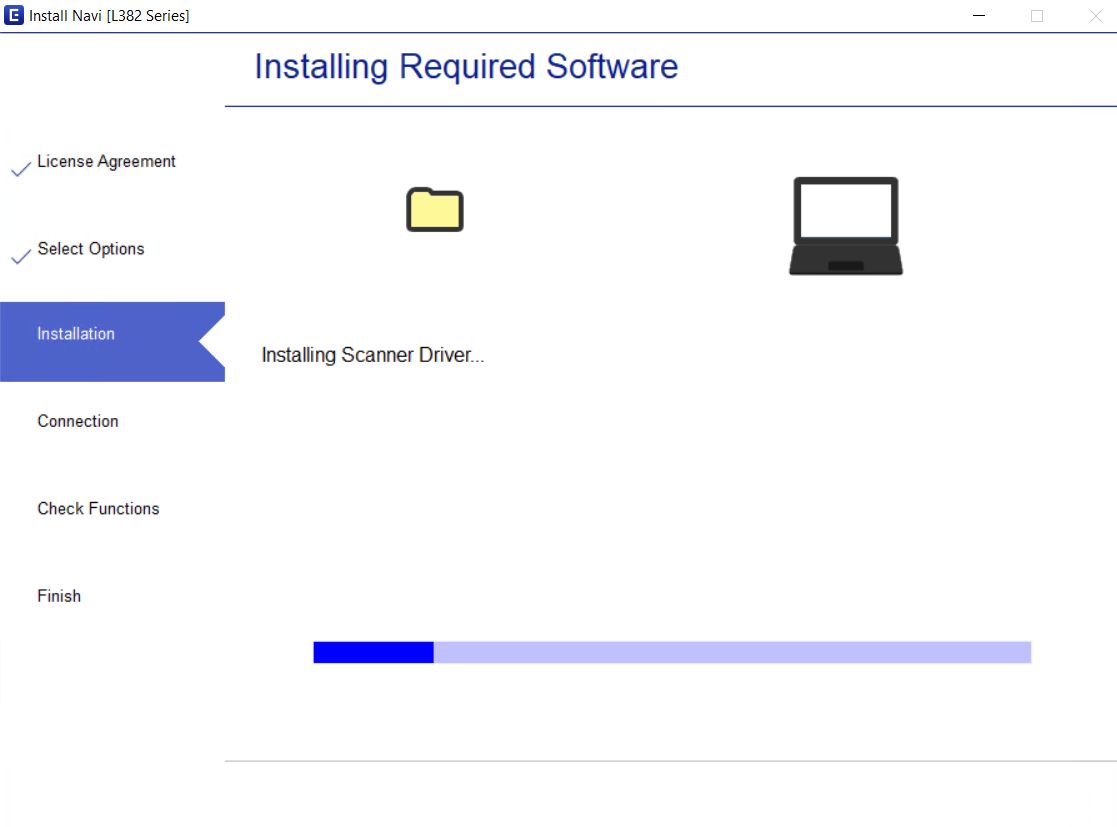
Task: Click the laptop computer icon
Action: (x=845, y=225)
